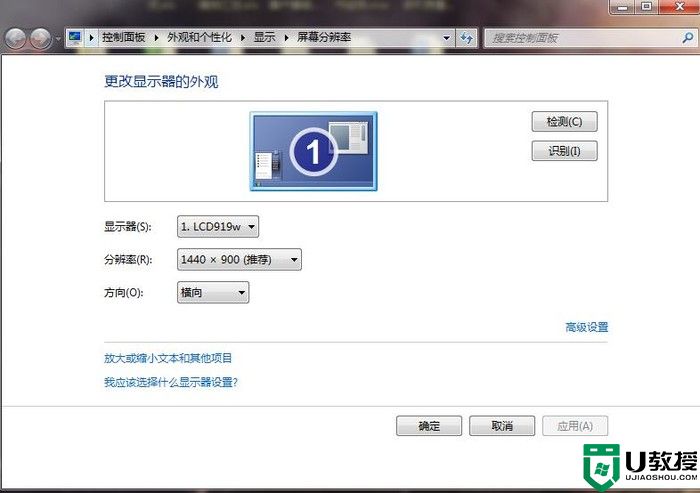Open the recent pages arrow beside Forward
Viewport: 700px width, 493px height.
point(58,39)
